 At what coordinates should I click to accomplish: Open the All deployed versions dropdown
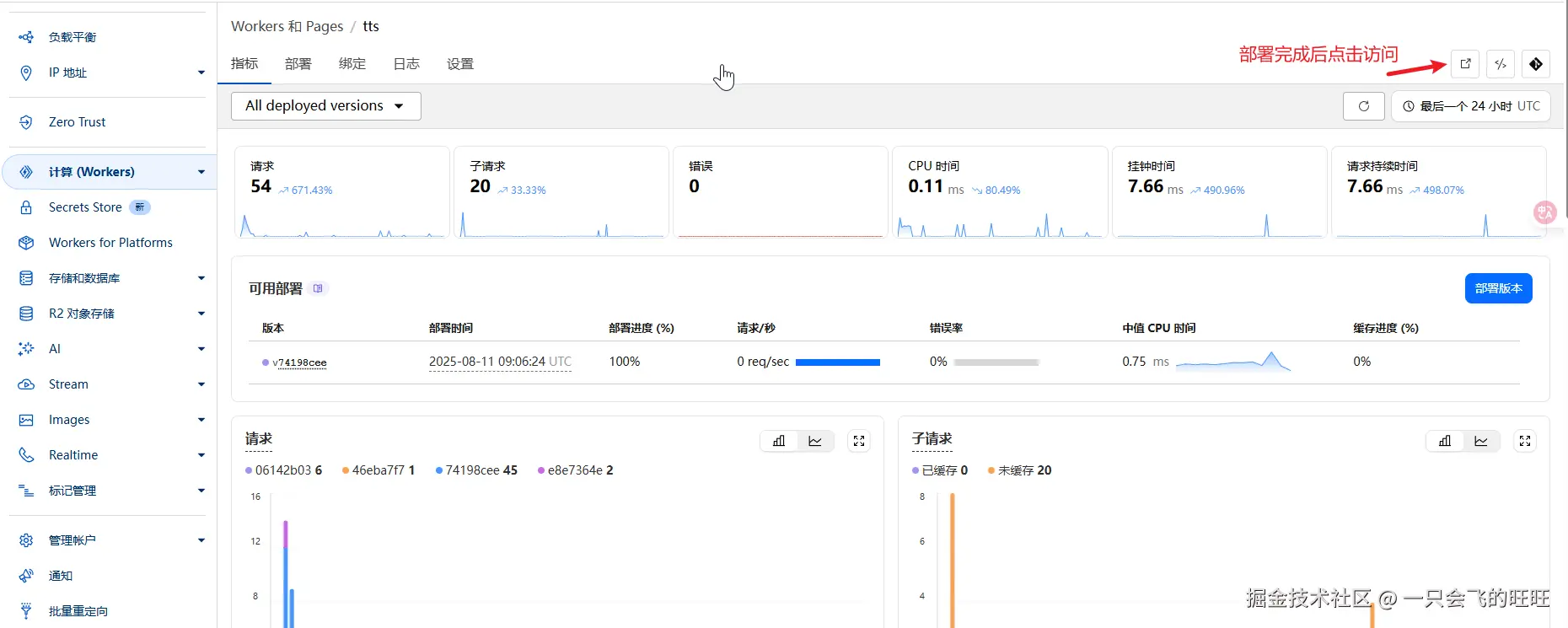coord(326,106)
